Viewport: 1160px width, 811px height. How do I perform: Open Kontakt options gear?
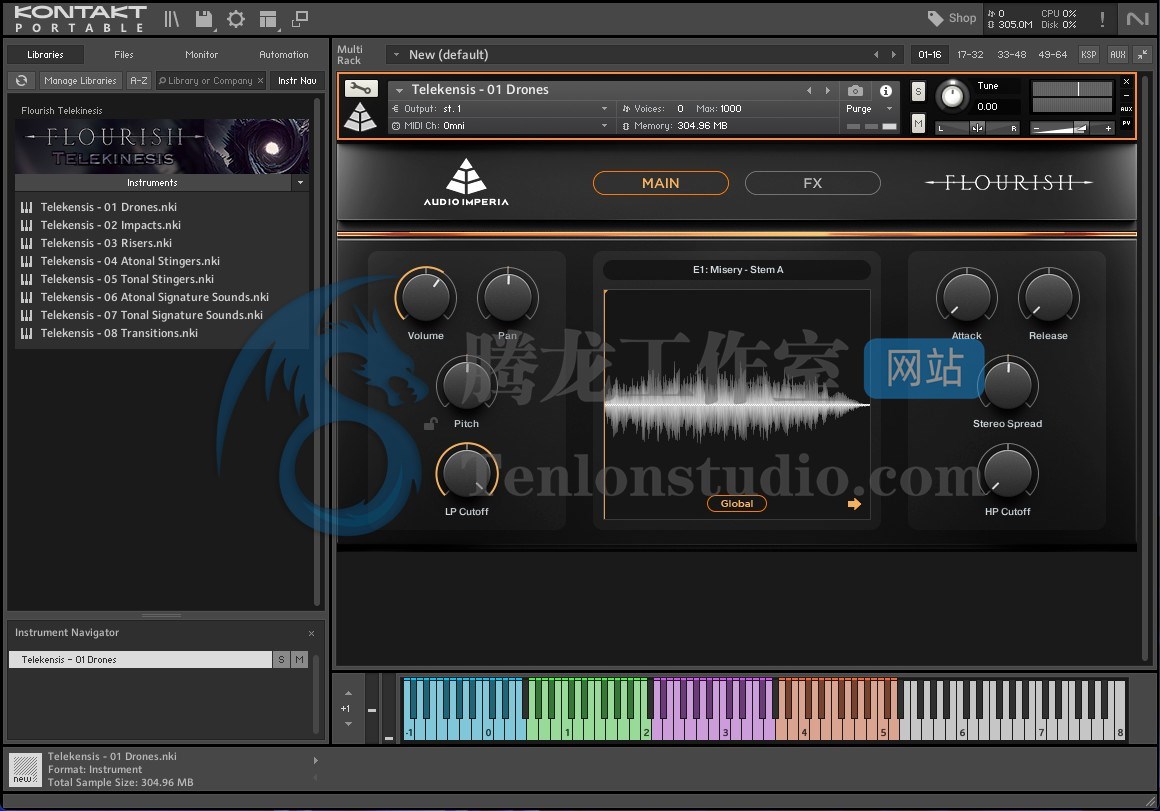coord(236,19)
